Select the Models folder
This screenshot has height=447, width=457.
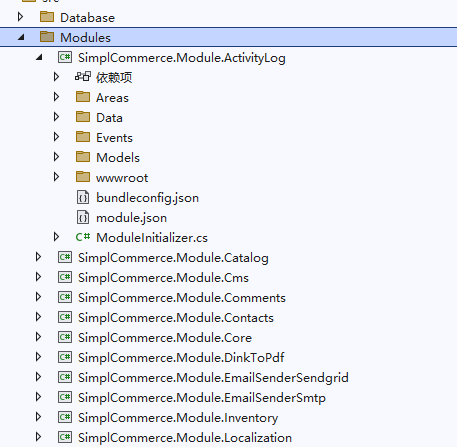[118, 158]
